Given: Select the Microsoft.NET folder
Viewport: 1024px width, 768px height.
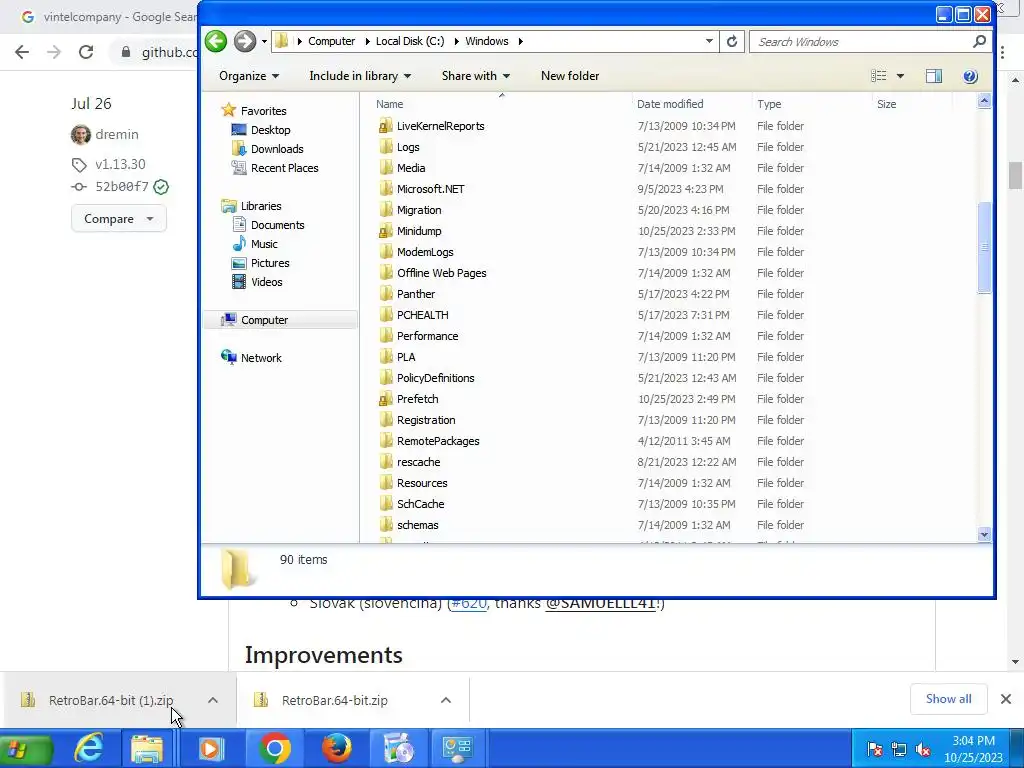Looking at the screenshot, I should 430,189.
